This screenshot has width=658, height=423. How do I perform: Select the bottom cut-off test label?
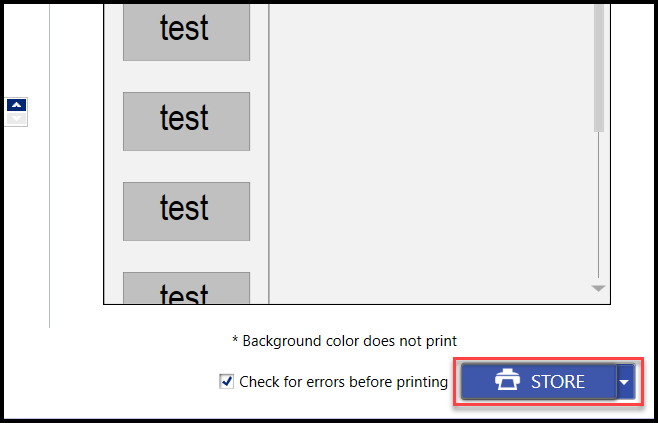(186, 290)
